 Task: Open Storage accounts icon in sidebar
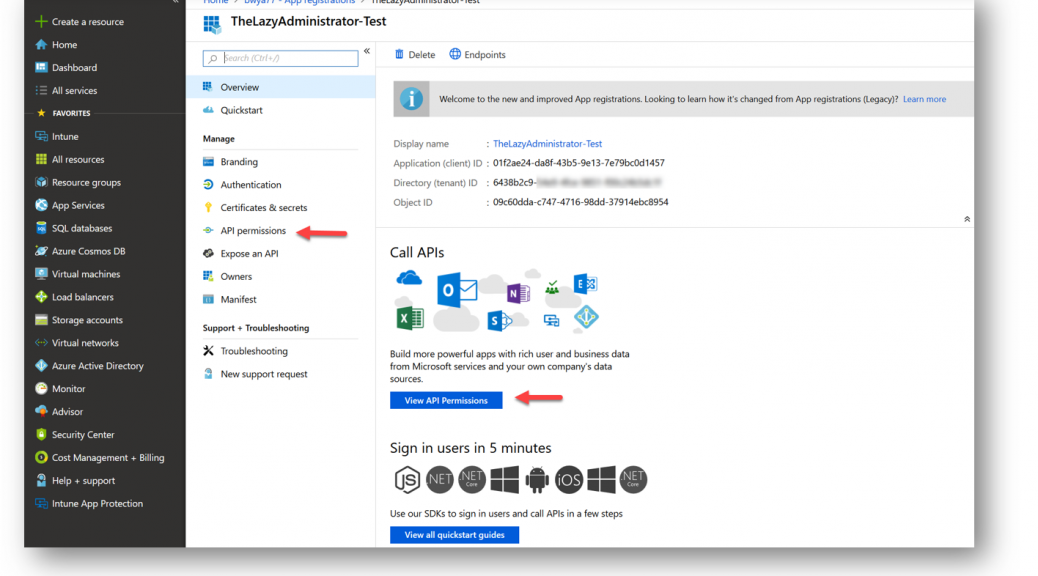click(41, 320)
